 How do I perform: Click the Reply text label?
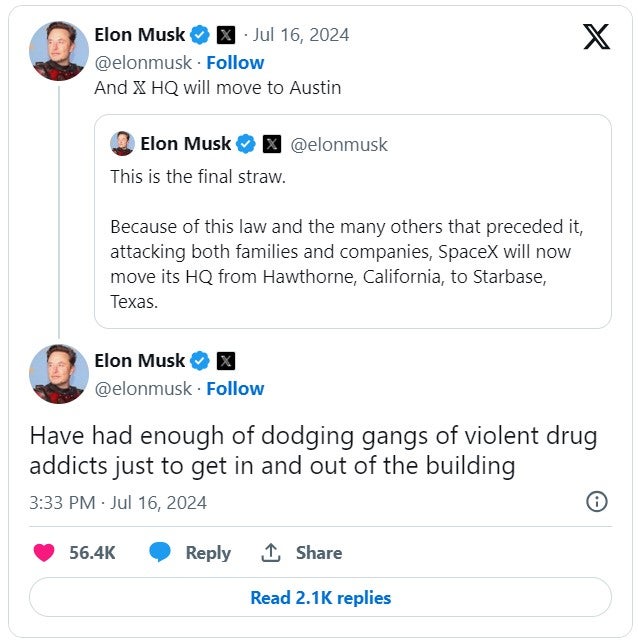pos(208,553)
